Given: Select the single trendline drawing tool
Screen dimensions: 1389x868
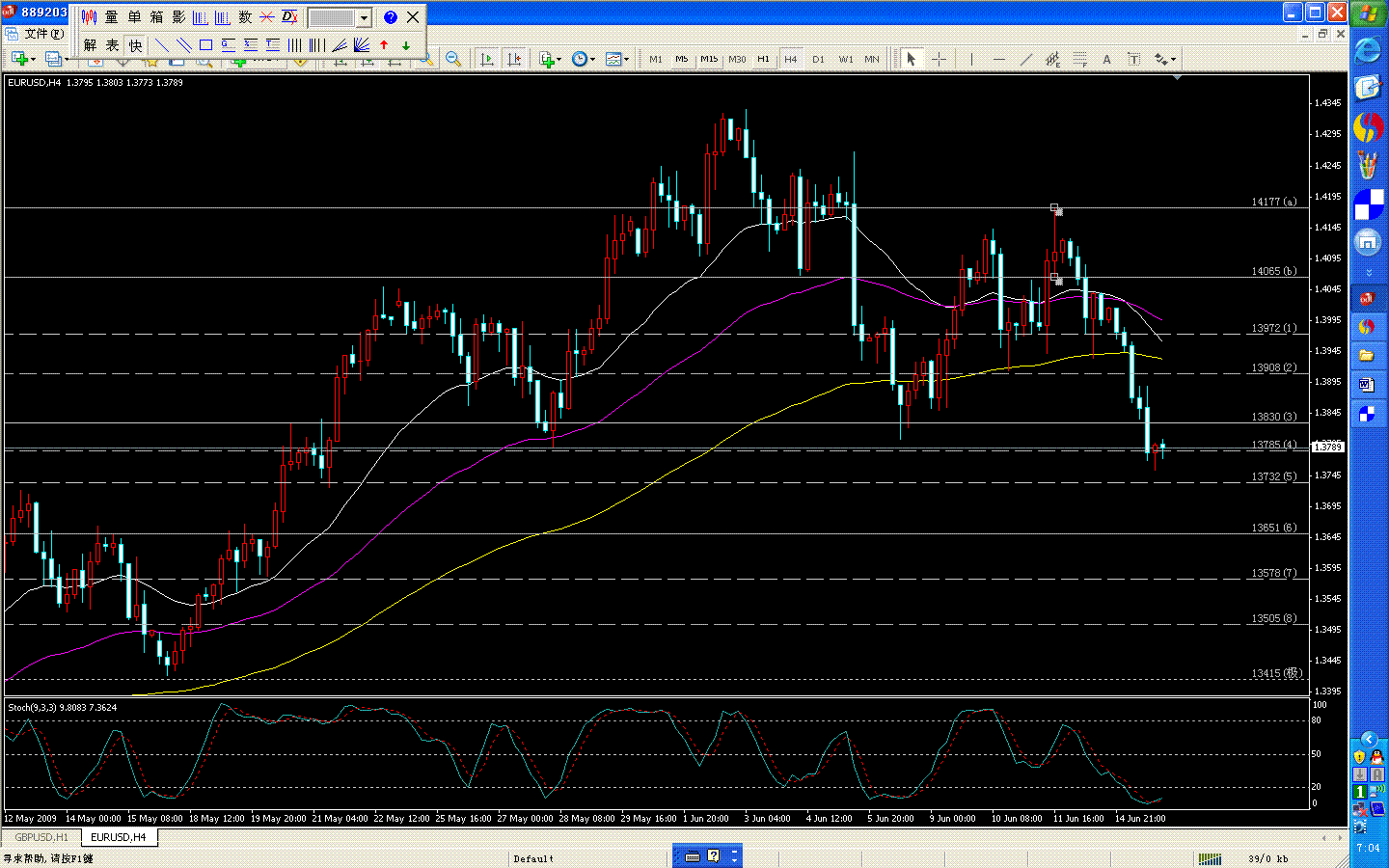Looking at the screenshot, I should coord(161,45).
